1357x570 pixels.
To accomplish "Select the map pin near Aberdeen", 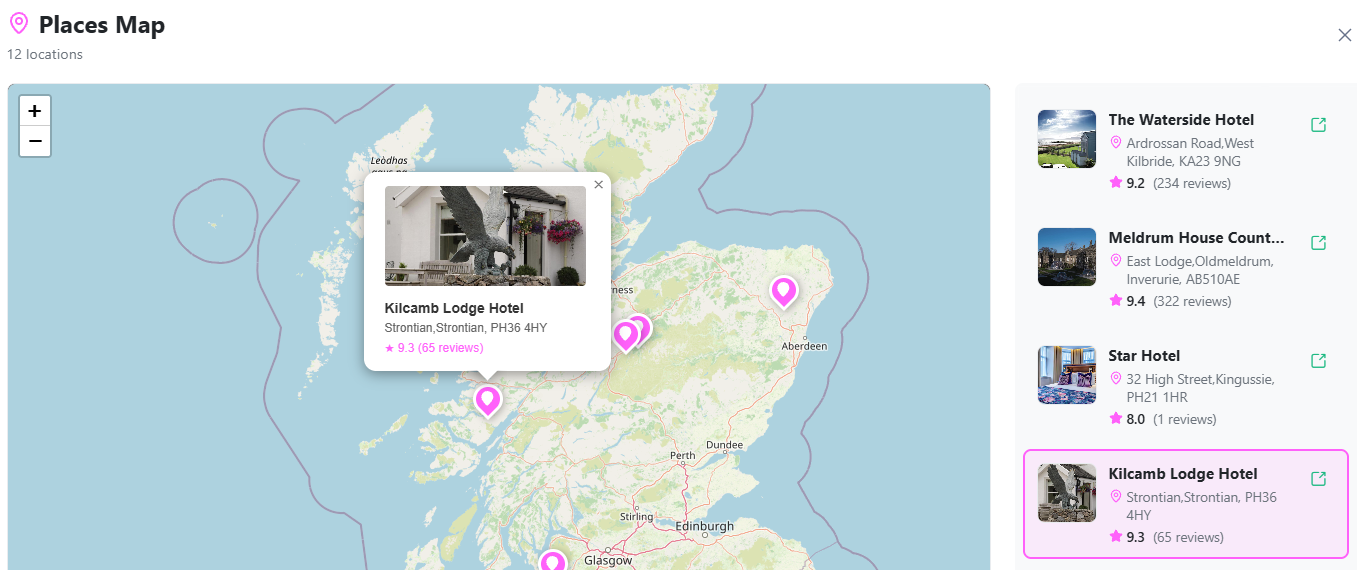I will click(783, 291).
